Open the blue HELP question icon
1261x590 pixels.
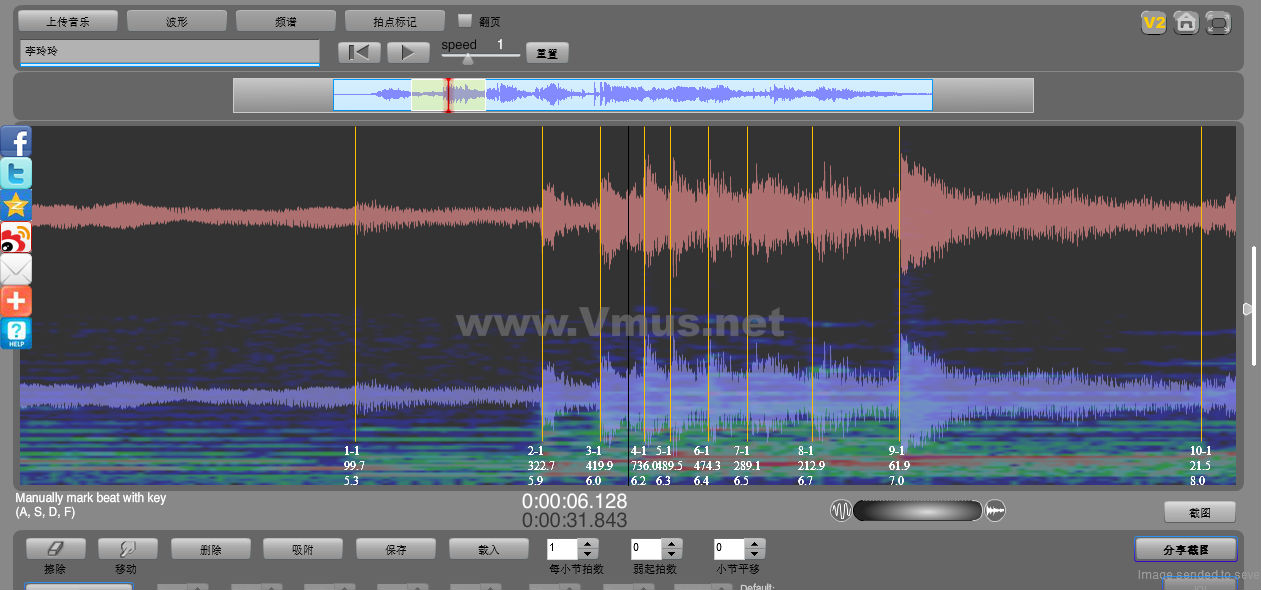click(16, 333)
